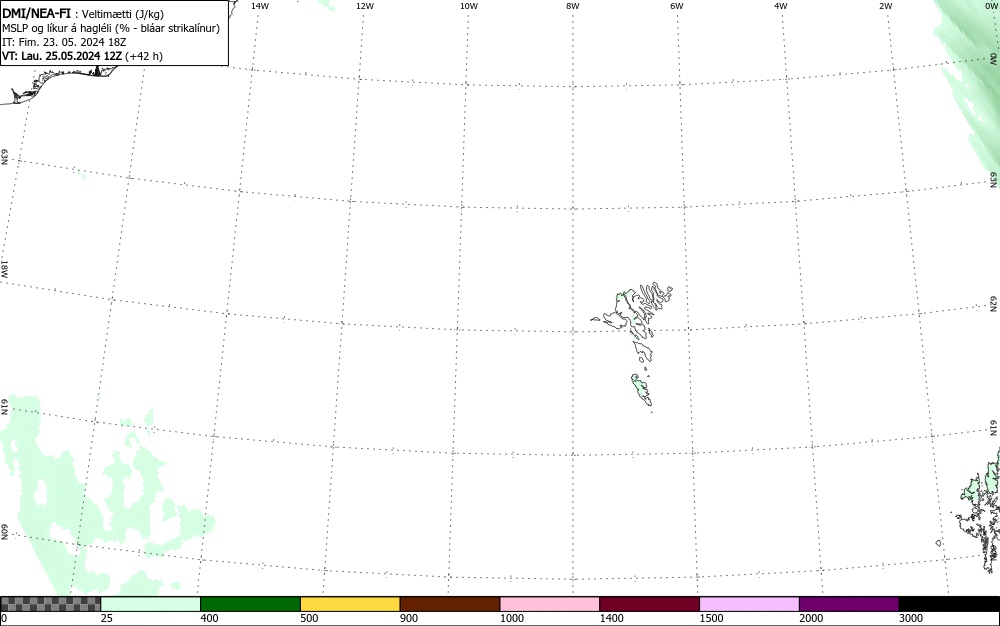Image resolution: width=1000 pixels, height=626 pixels.
Task: Click the 'VT: Lau. 25.05.2024 12Z' text
Action: 62,56
